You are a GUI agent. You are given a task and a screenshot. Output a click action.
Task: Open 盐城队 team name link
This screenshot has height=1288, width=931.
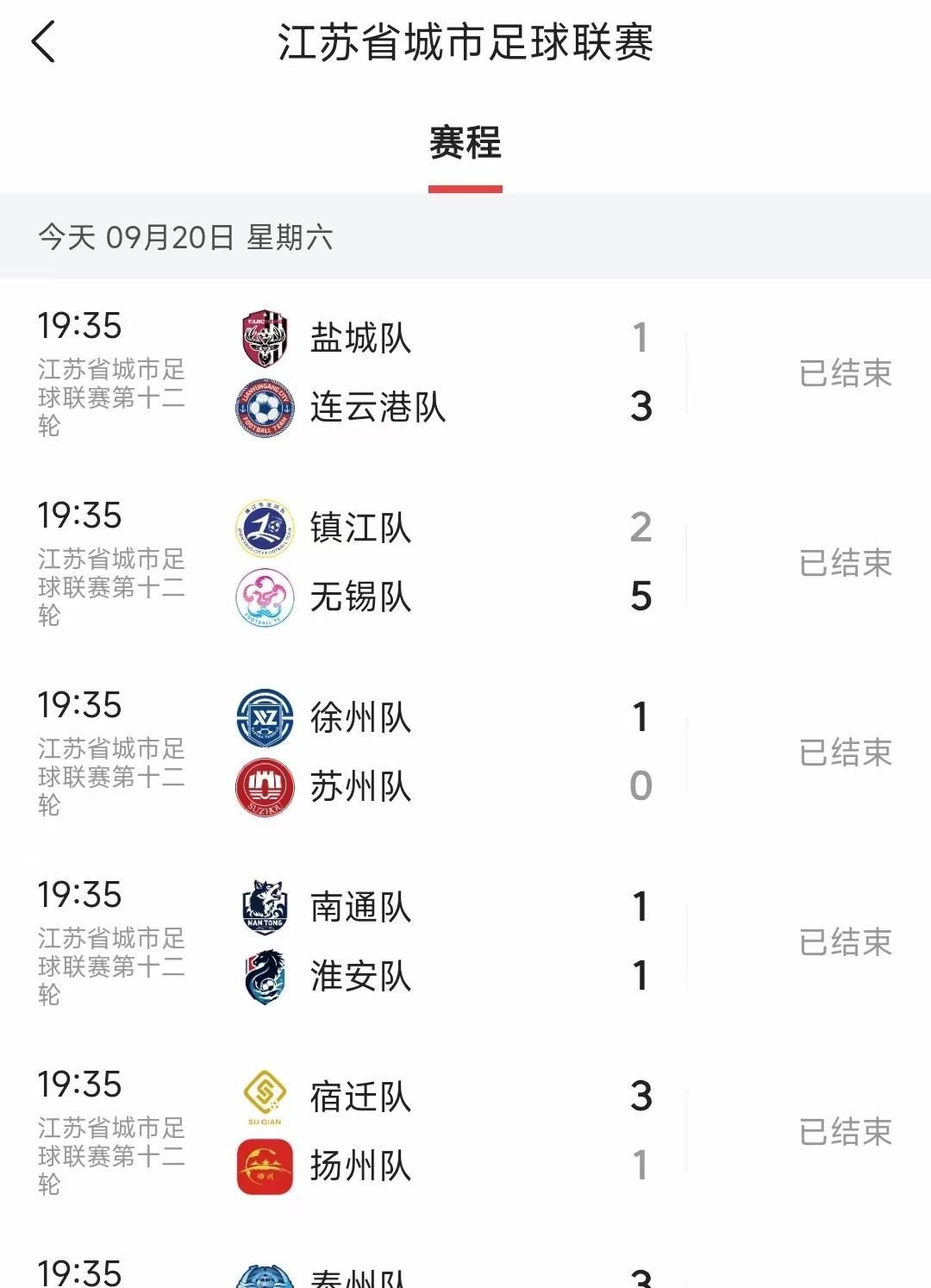tap(360, 339)
